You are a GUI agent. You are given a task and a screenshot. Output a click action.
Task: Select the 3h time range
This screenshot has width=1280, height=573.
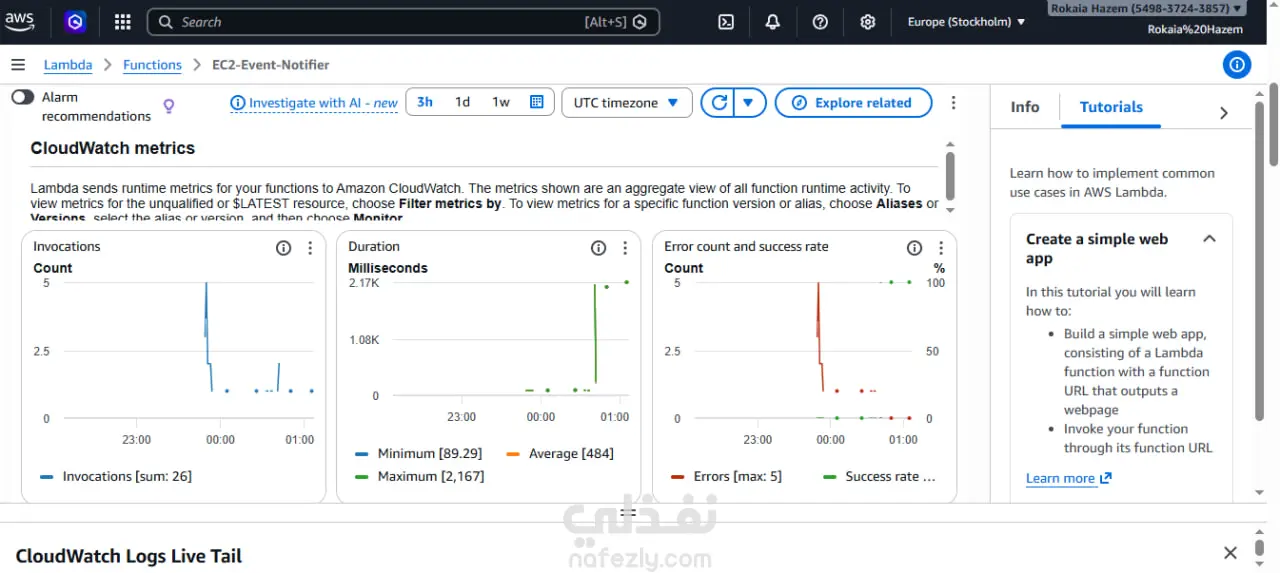tap(425, 102)
